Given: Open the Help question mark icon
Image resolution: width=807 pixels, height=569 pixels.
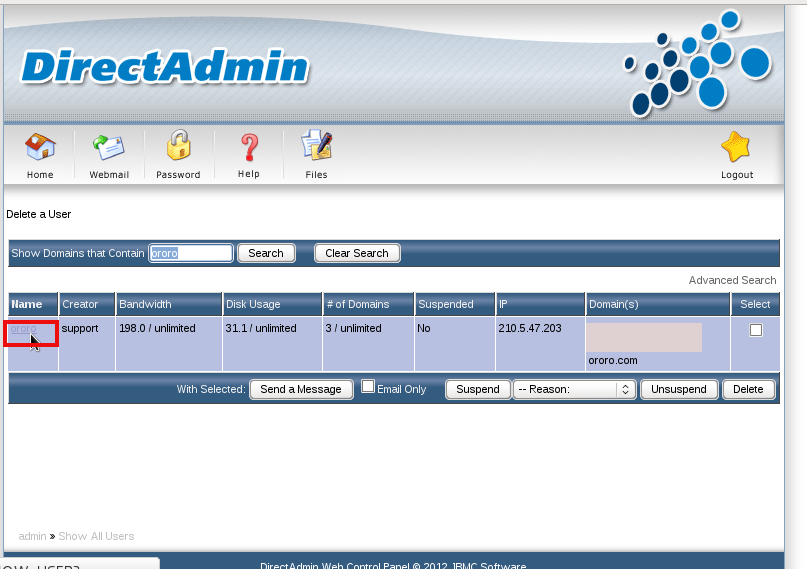Looking at the screenshot, I should coord(250,148).
